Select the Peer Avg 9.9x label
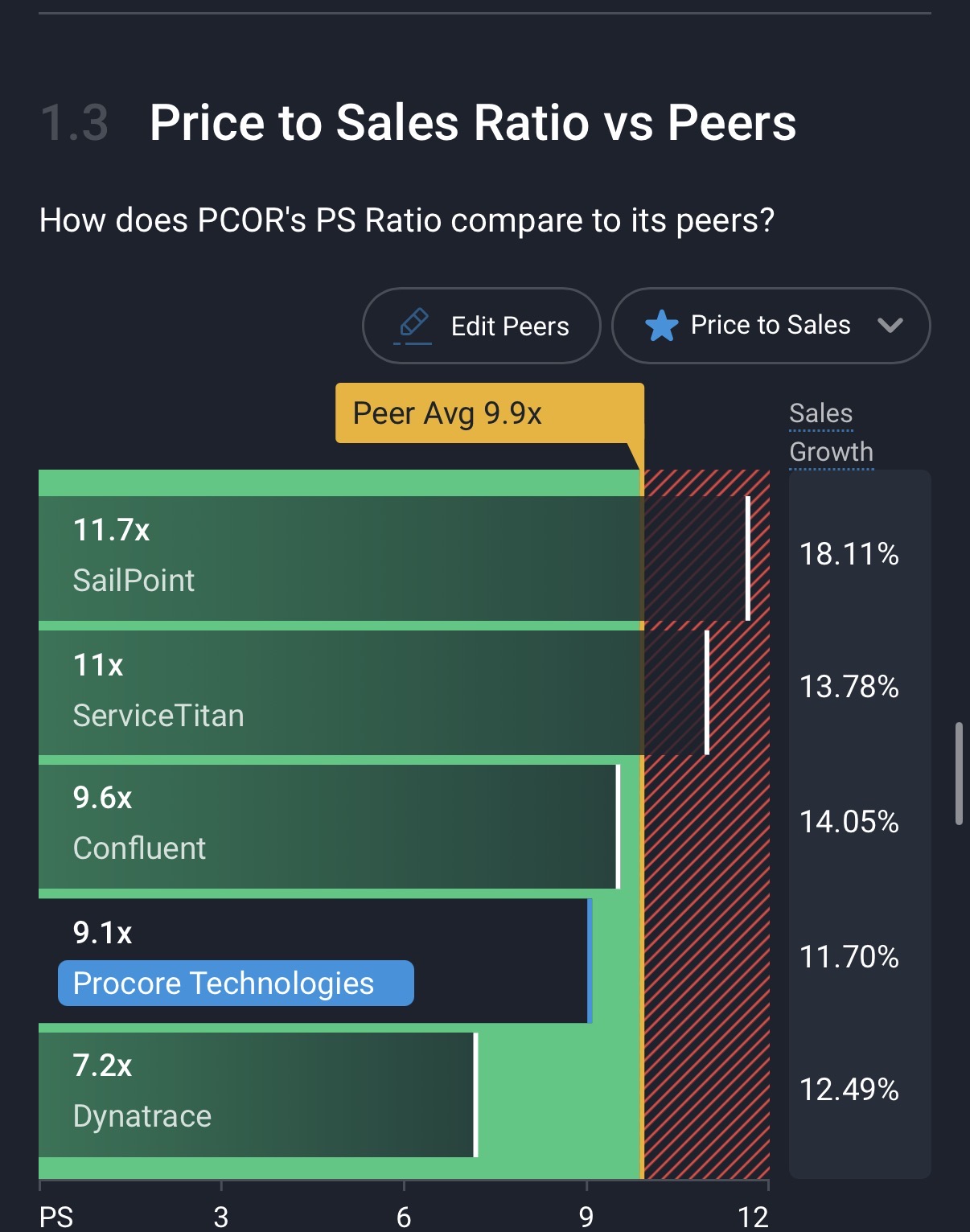 [x=447, y=413]
